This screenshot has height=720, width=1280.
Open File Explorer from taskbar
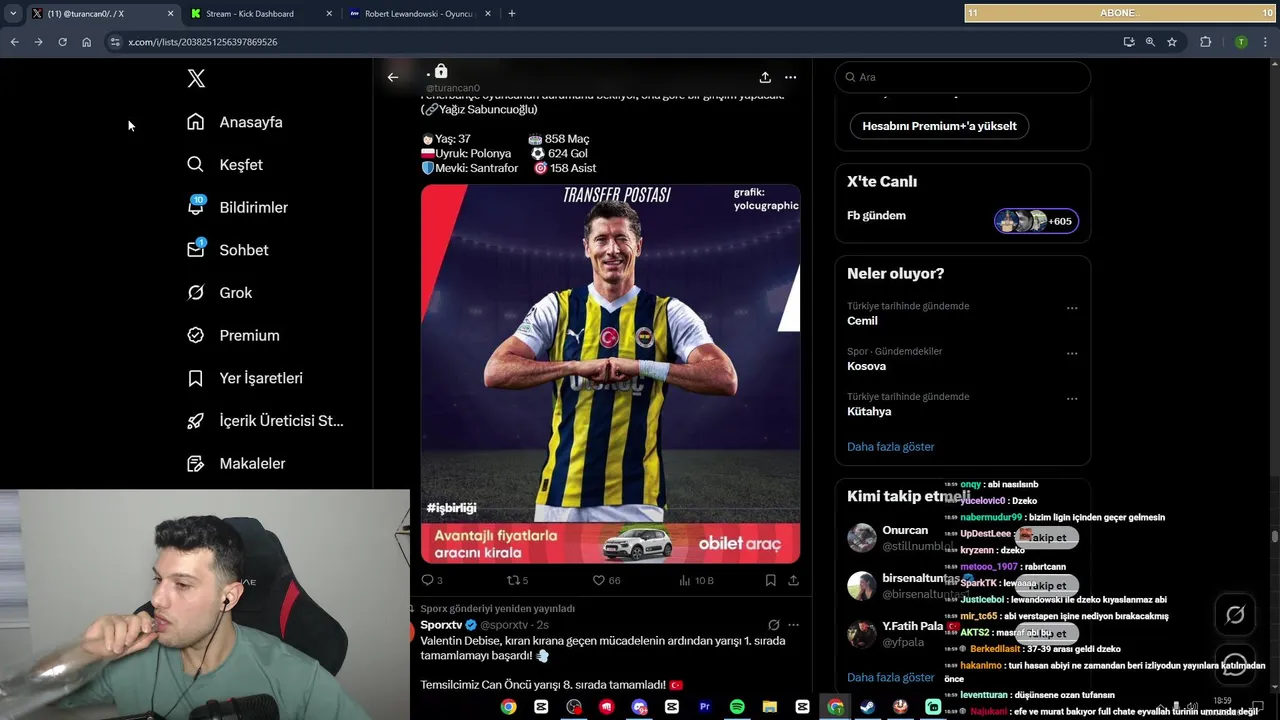click(770, 707)
